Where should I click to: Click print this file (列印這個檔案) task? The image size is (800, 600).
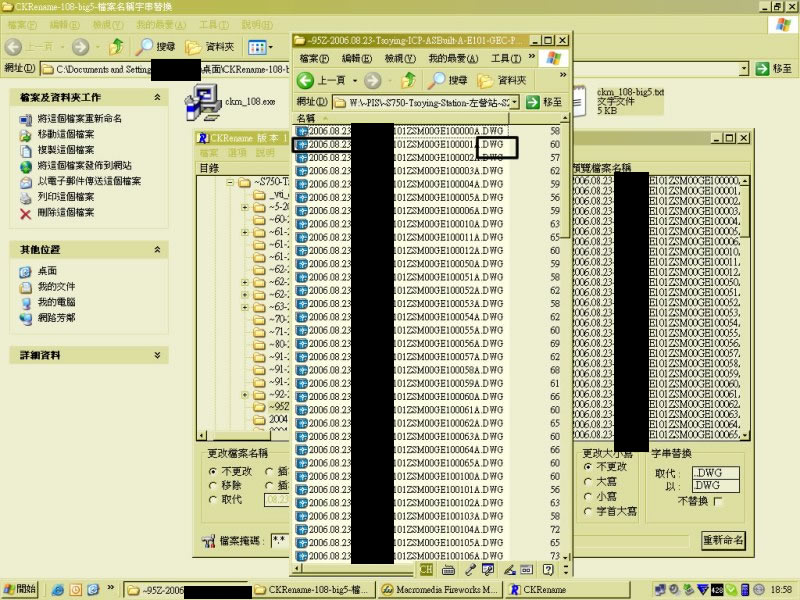pyautogui.click(x=26, y=197)
